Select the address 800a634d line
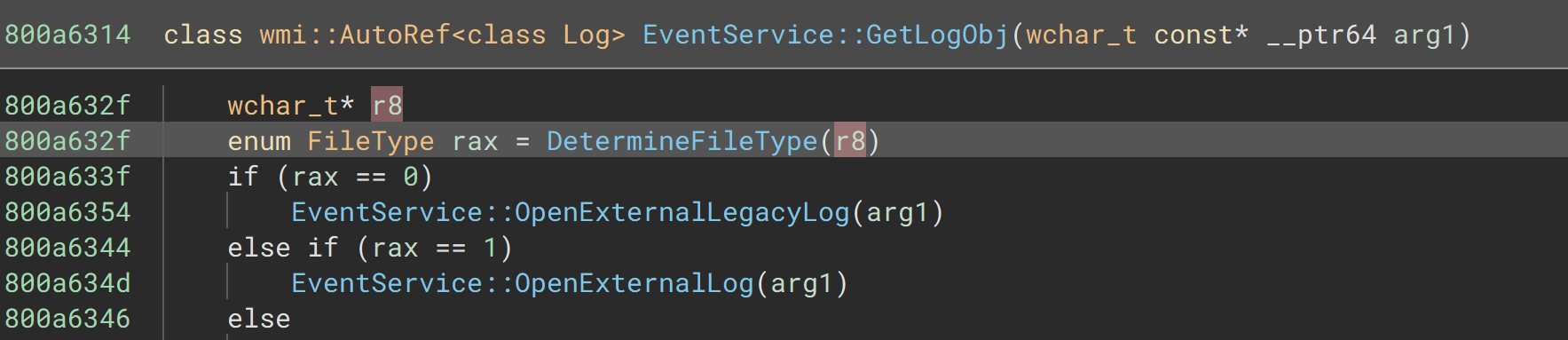 click(67, 283)
